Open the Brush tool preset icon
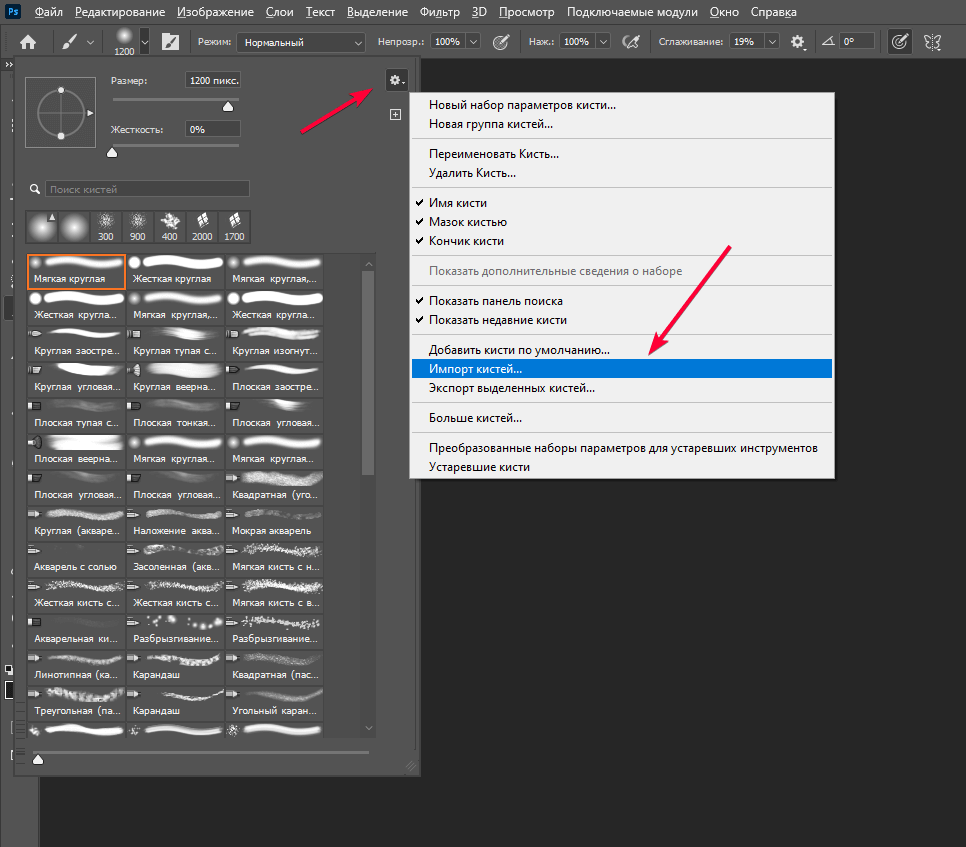 tap(70, 42)
